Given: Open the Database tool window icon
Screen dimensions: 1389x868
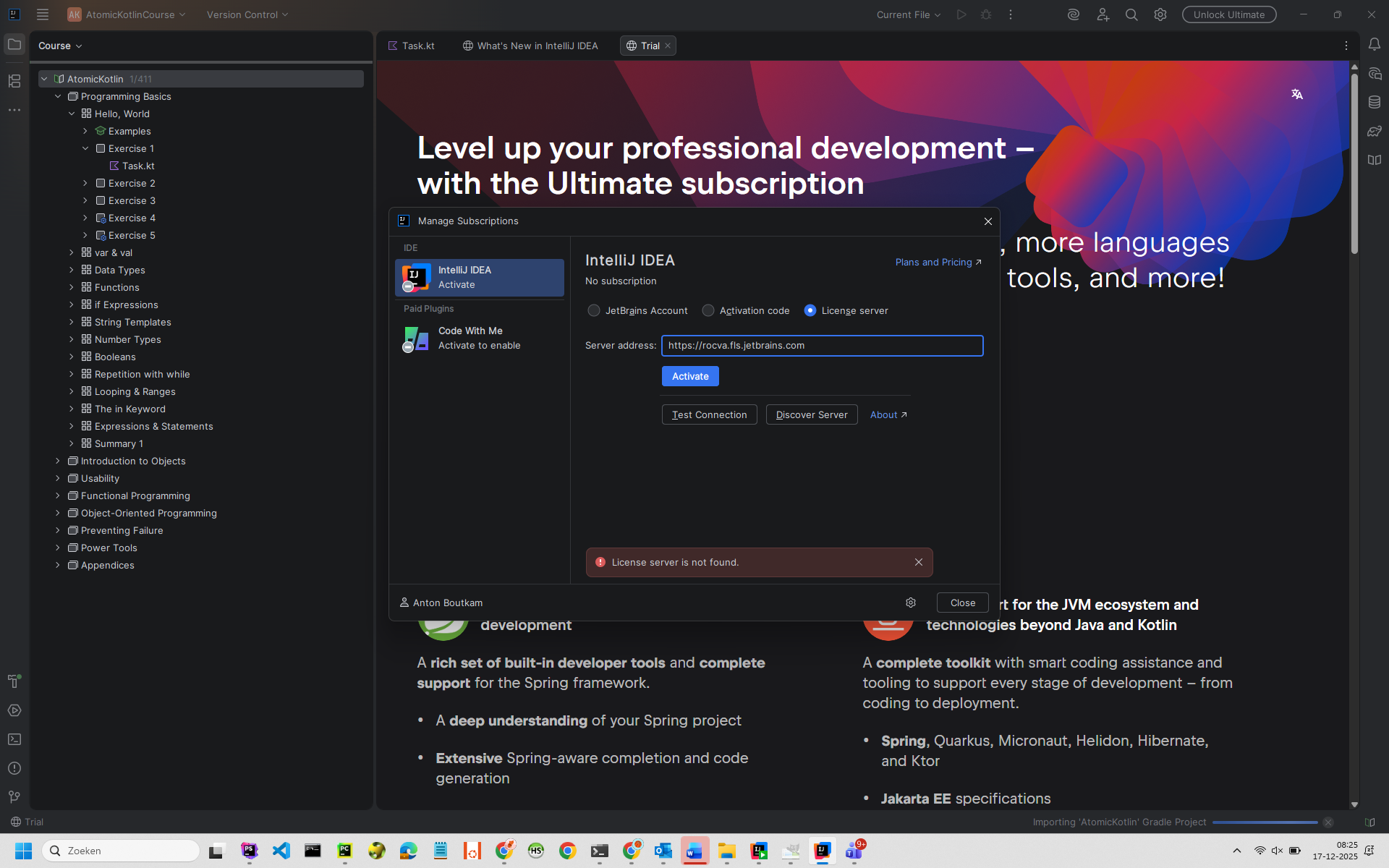Looking at the screenshot, I should (x=1375, y=103).
